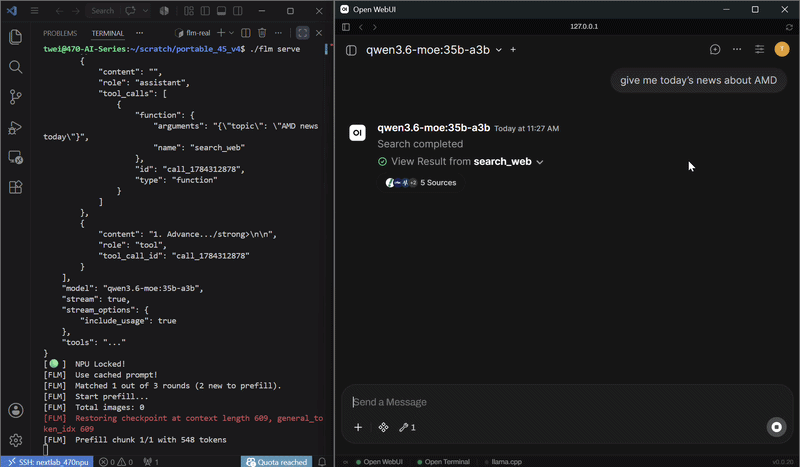The image size is (800, 467).
Task: Split the terminal pane
Action: click(245, 33)
